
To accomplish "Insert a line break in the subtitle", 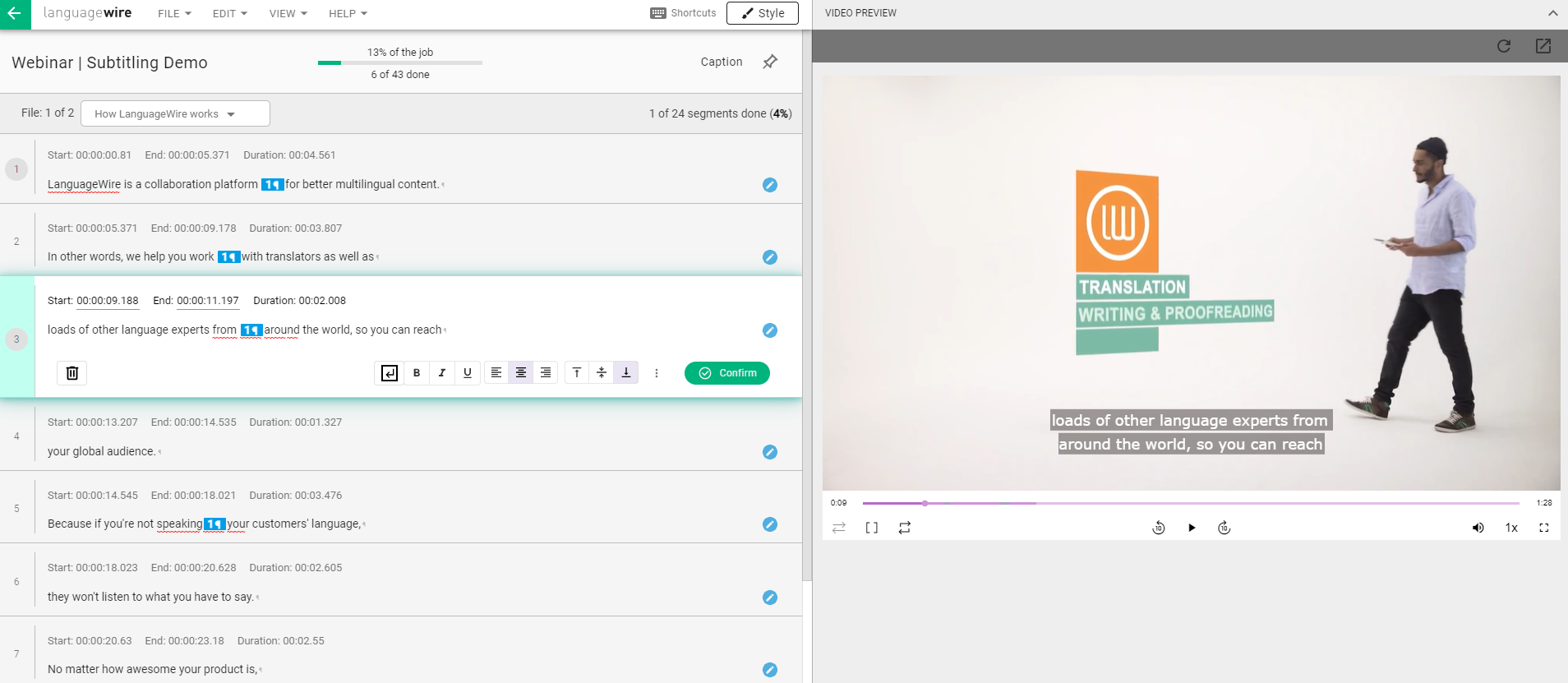I will click(x=390, y=373).
